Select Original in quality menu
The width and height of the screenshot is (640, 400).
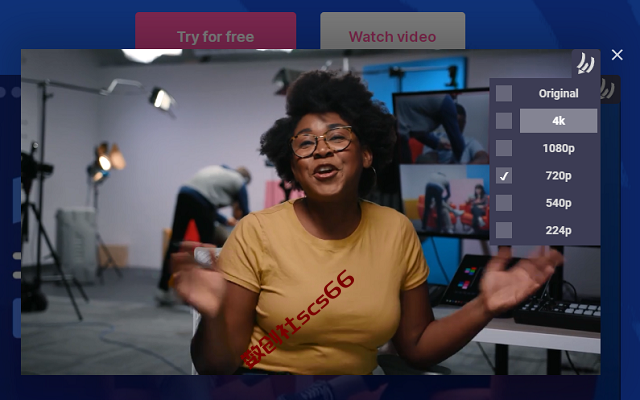coord(558,93)
